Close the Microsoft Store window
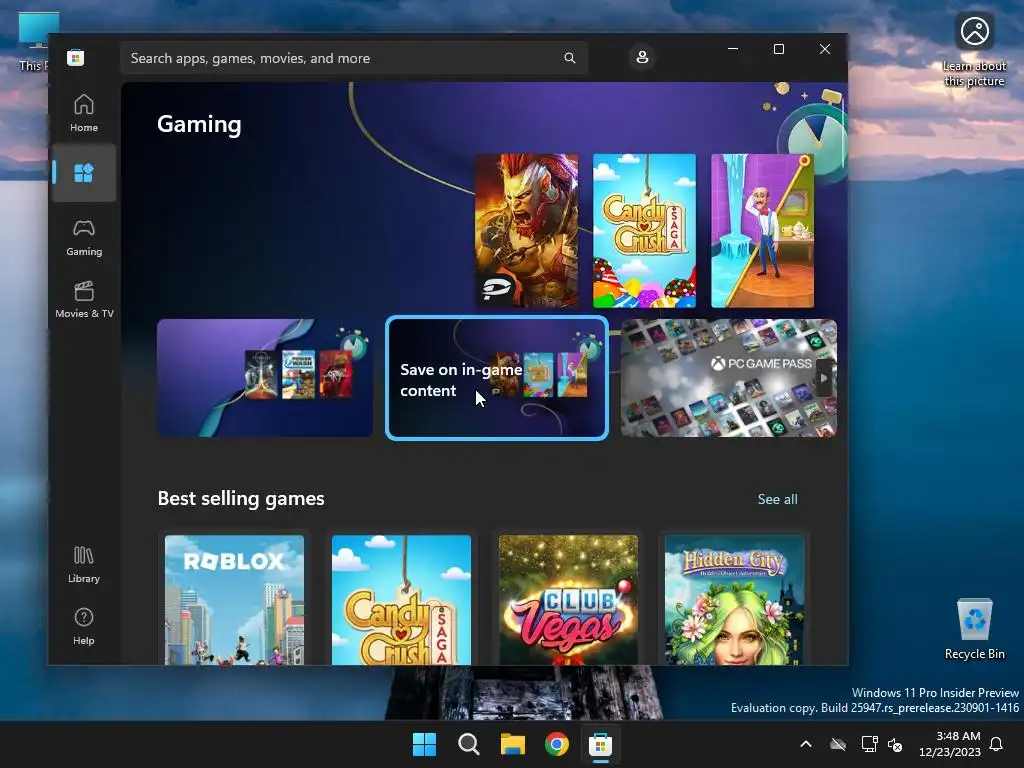Viewport: 1024px width, 768px height. tap(825, 49)
